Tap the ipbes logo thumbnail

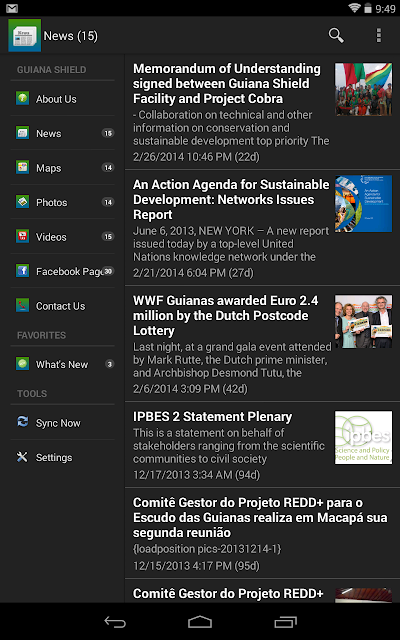pyautogui.click(x=363, y=437)
